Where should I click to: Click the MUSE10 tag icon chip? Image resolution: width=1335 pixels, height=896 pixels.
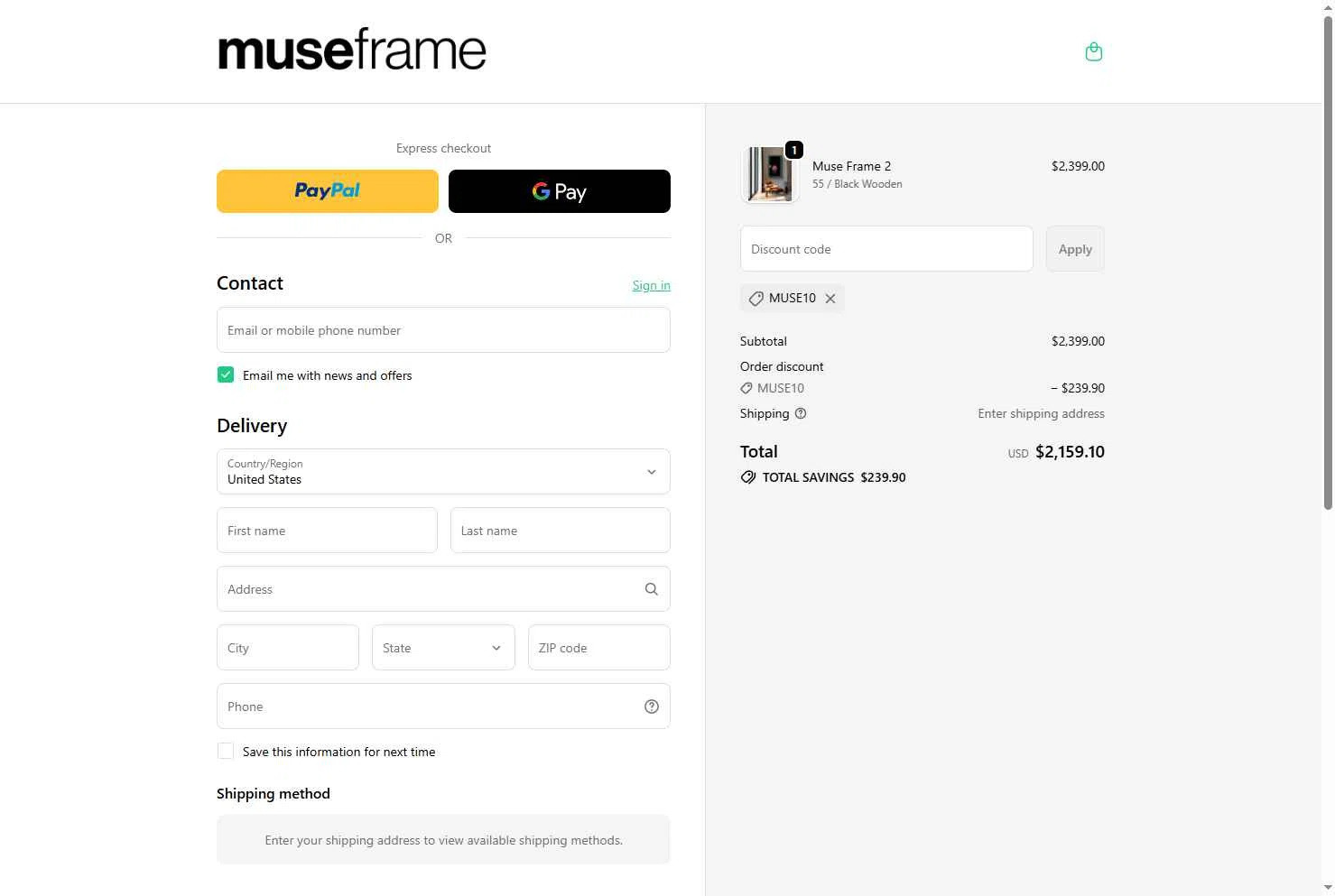756,299
